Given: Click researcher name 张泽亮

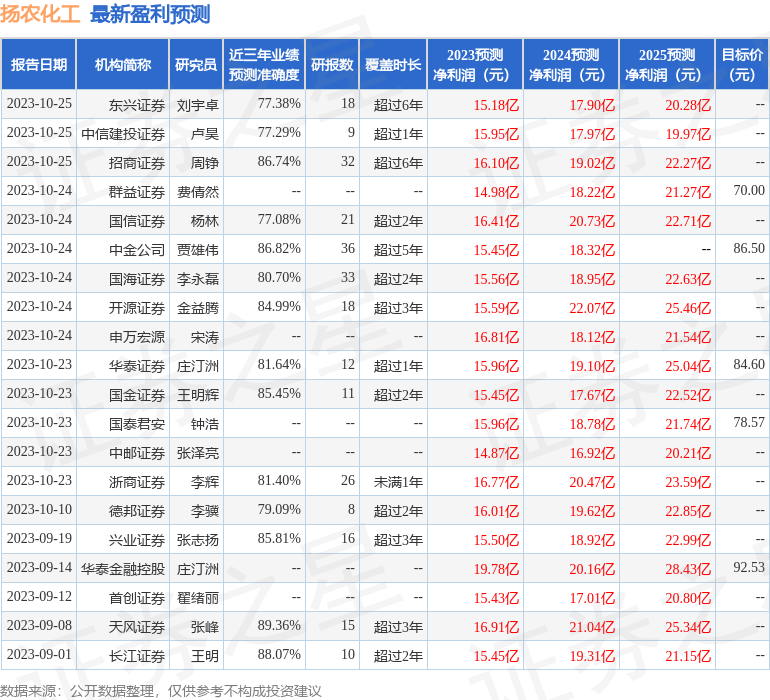Looking at the screenshot, I should tap(198, 453).
